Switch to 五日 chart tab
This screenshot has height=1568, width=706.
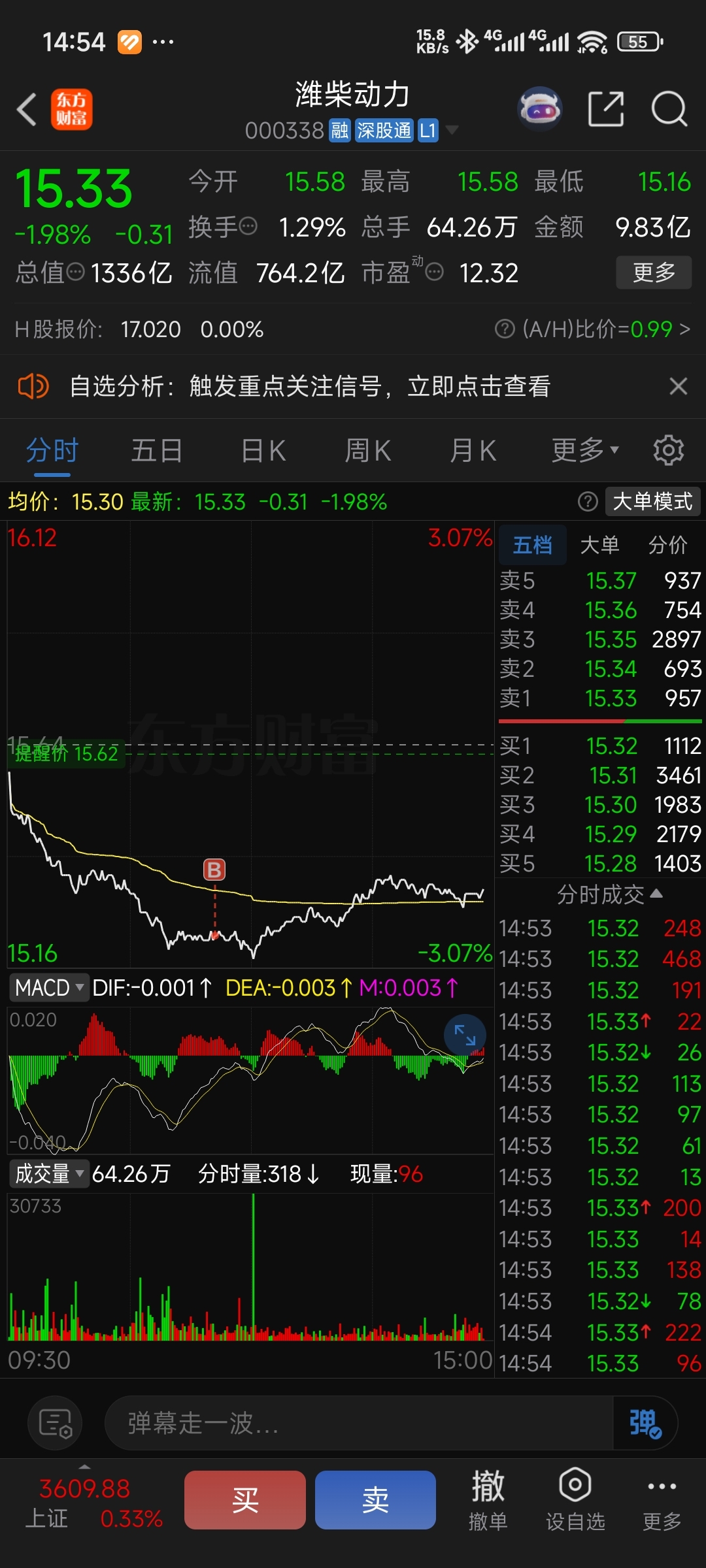pos(157,450)
